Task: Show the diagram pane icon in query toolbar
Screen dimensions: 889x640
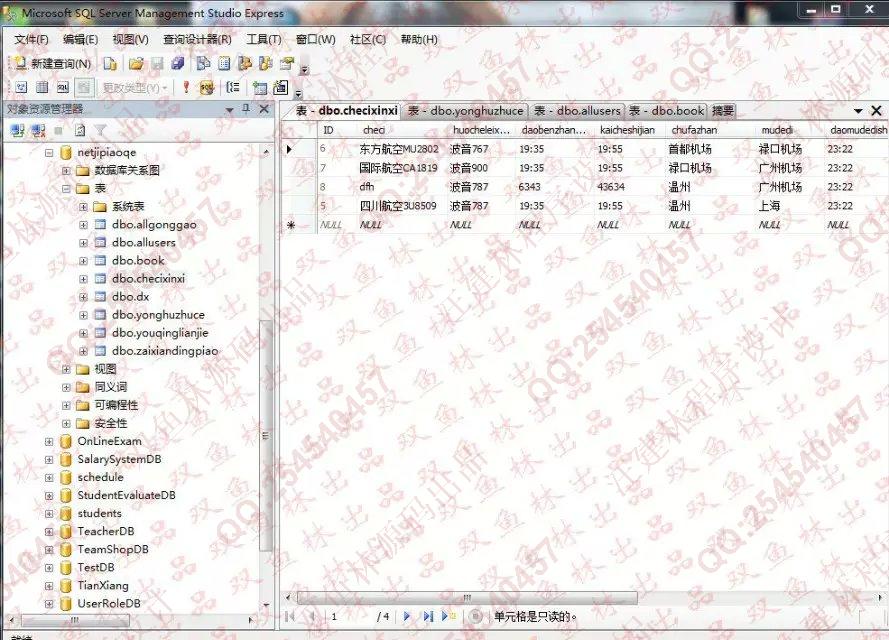Action: [21, 87]
